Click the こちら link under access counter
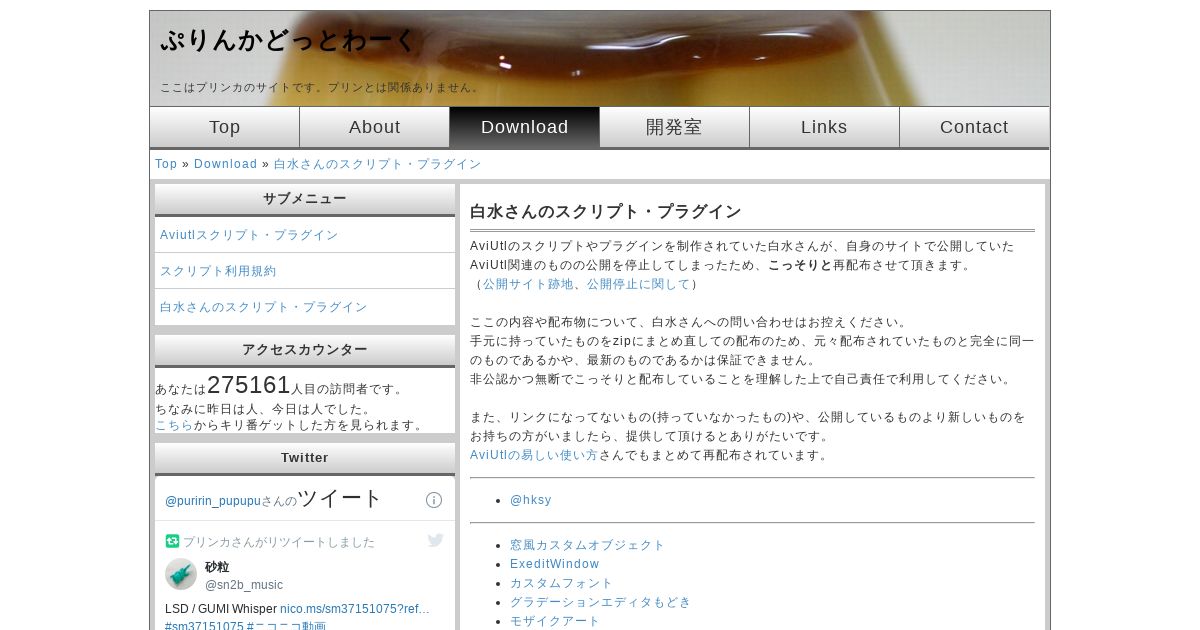 174,425
